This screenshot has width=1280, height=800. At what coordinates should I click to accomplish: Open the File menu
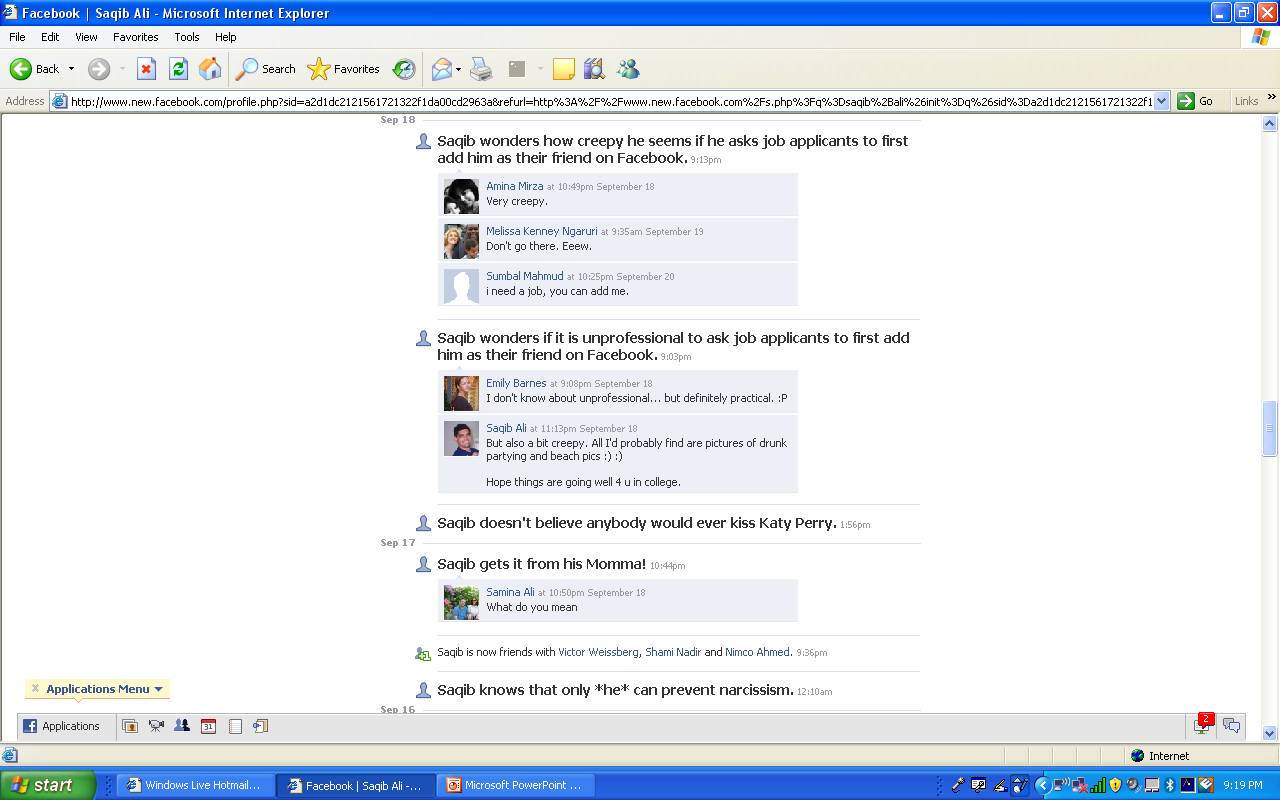point(17,37)
